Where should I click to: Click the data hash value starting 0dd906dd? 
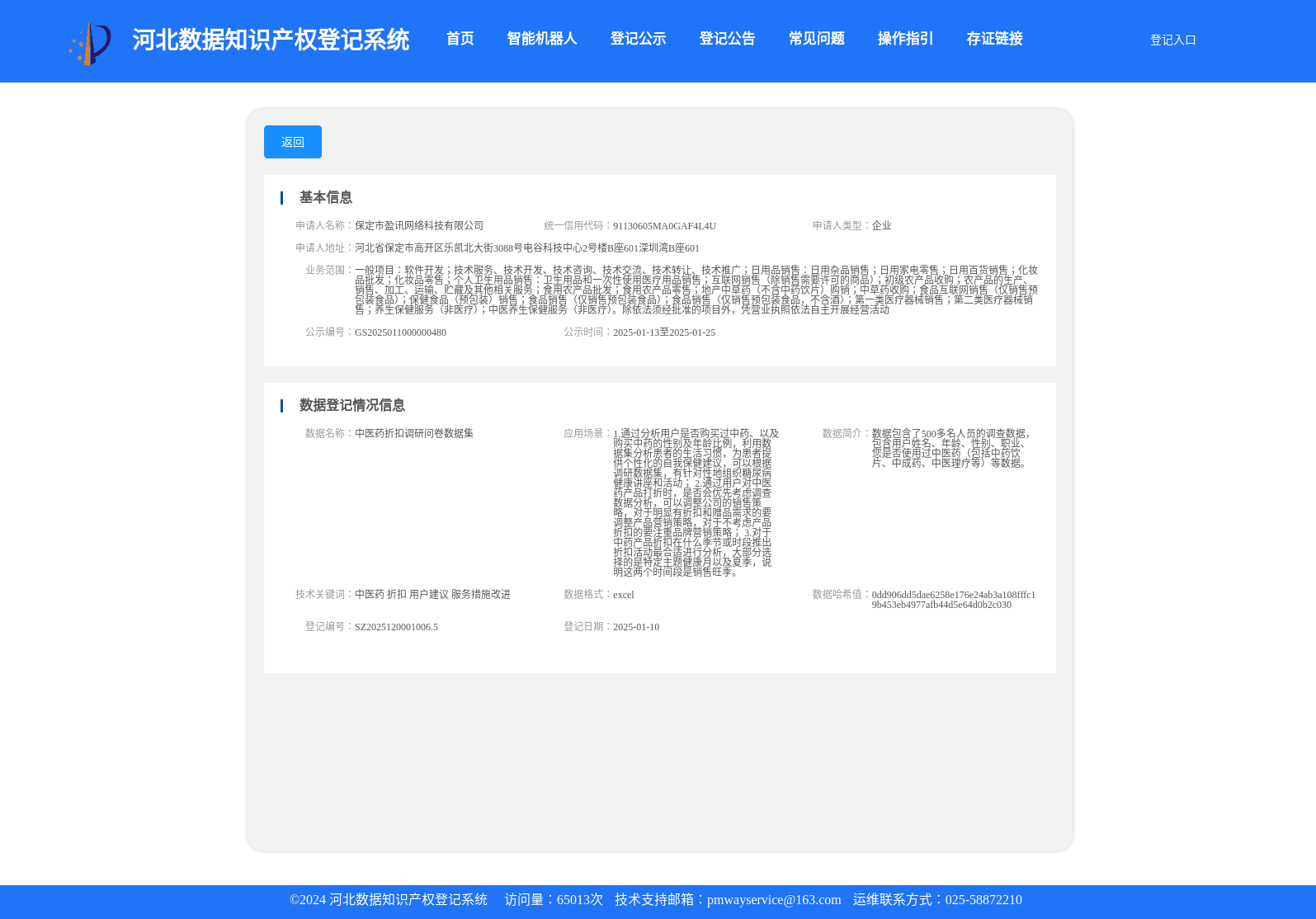954,600
